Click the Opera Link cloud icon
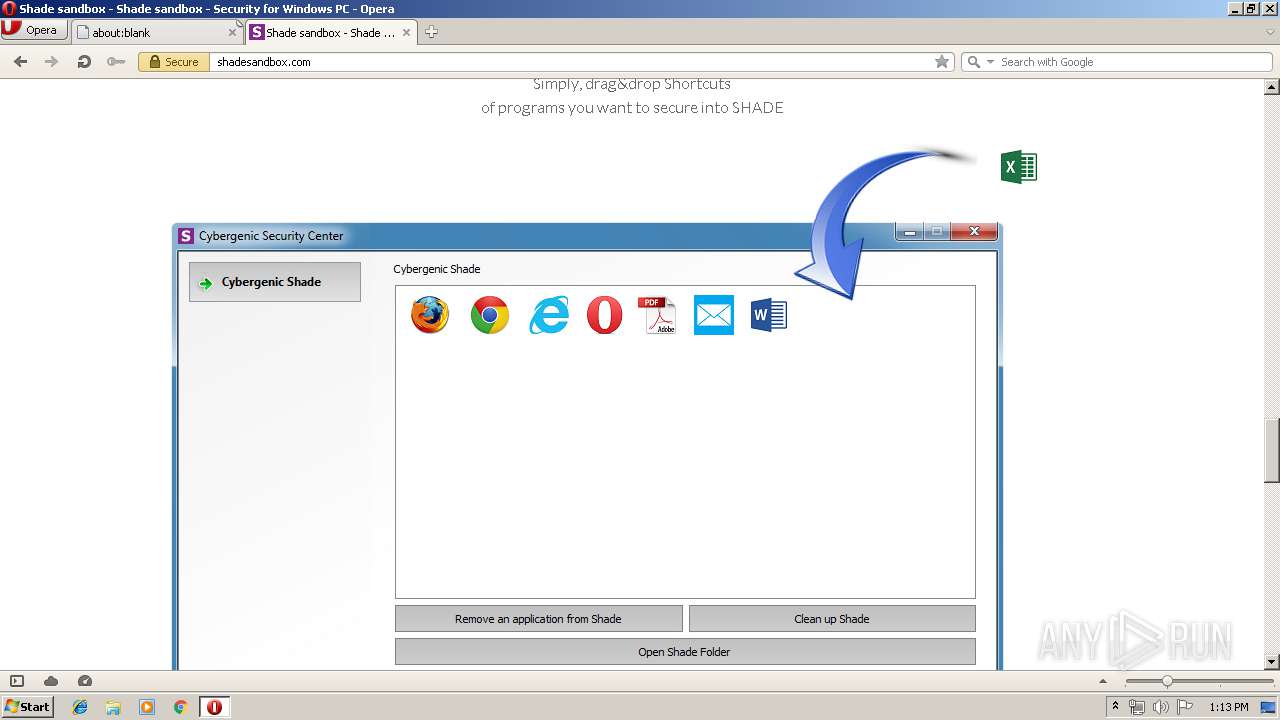This screenshot has height=720, width=1280. coord(51,681)
